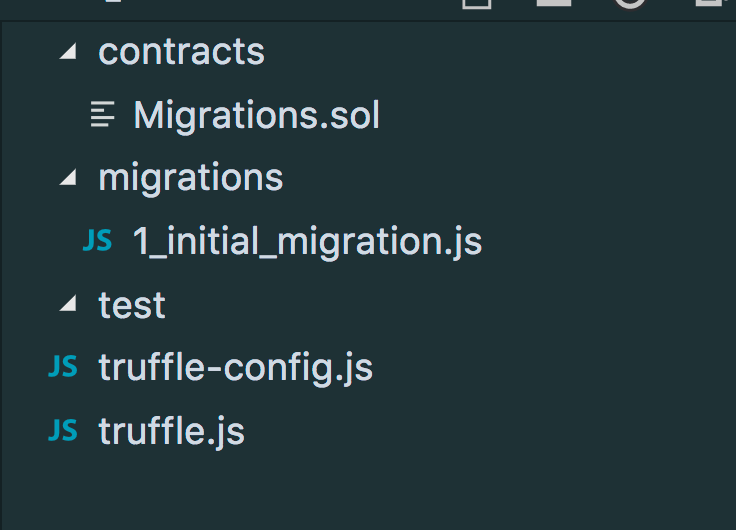Screen dimensions: 736x530
Task: Click JS icon beside 1_initial_migration.js
Action: (x=96, y=241)
